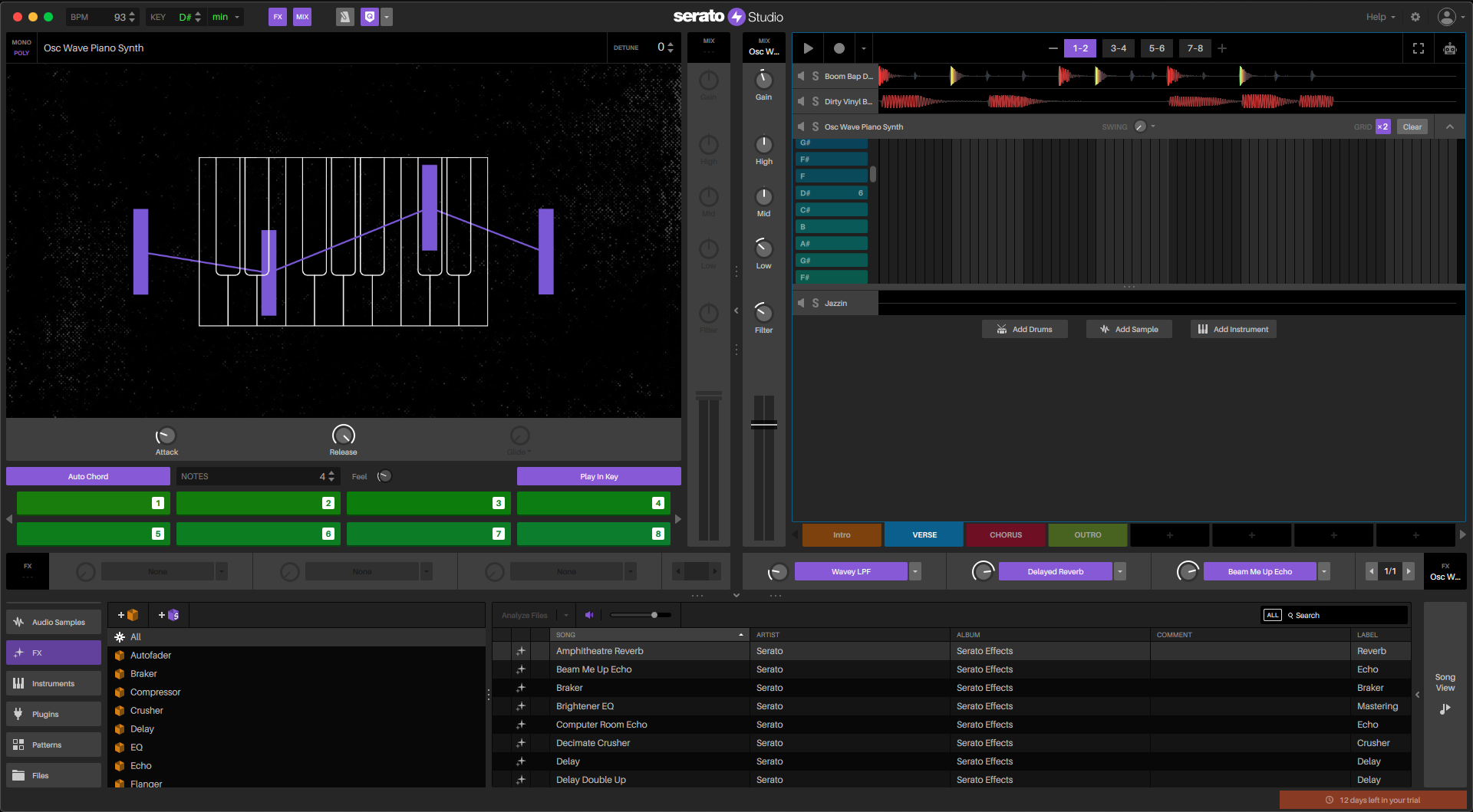Open the key scale min dropdown
The height and width of the screenshot is (812, 1473).
[x=226, y=17]
